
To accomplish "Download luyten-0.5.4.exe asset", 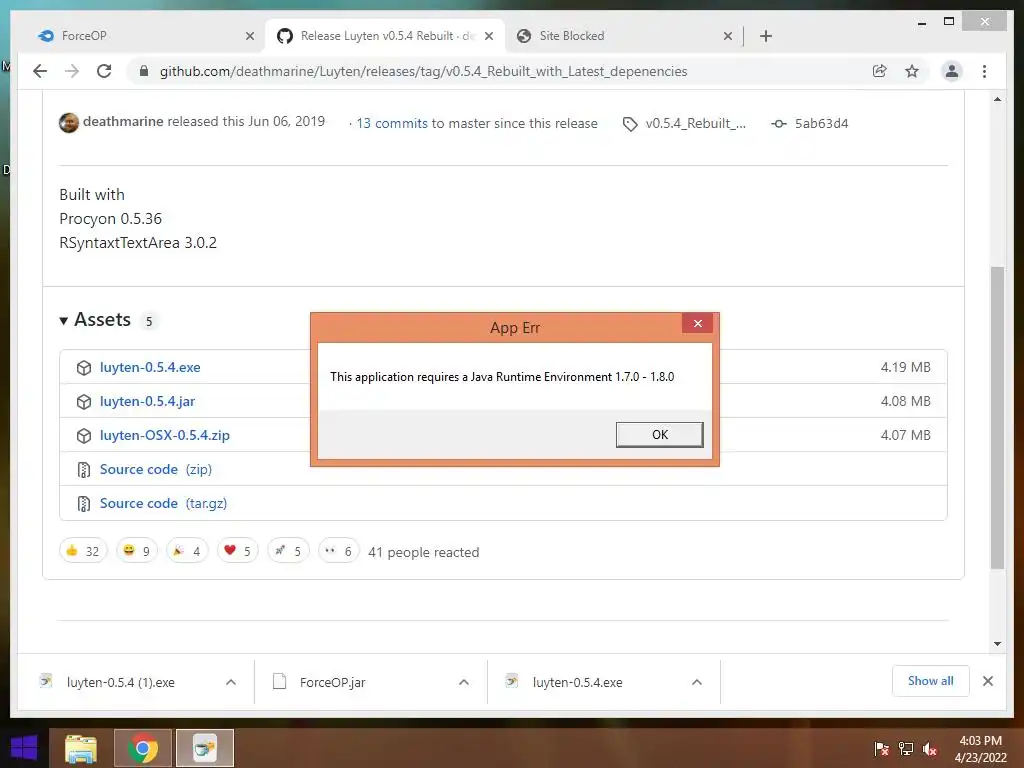I will [150, 367].
